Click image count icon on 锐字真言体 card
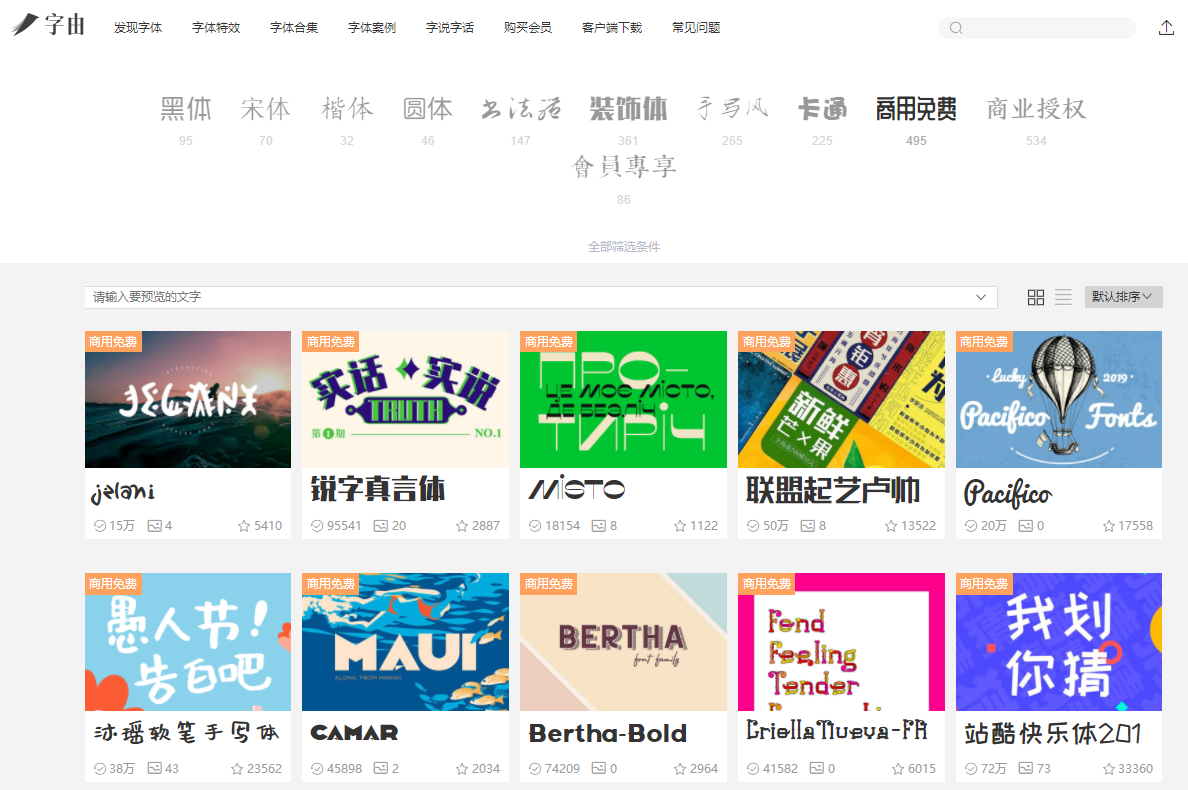 click(380, 526)
